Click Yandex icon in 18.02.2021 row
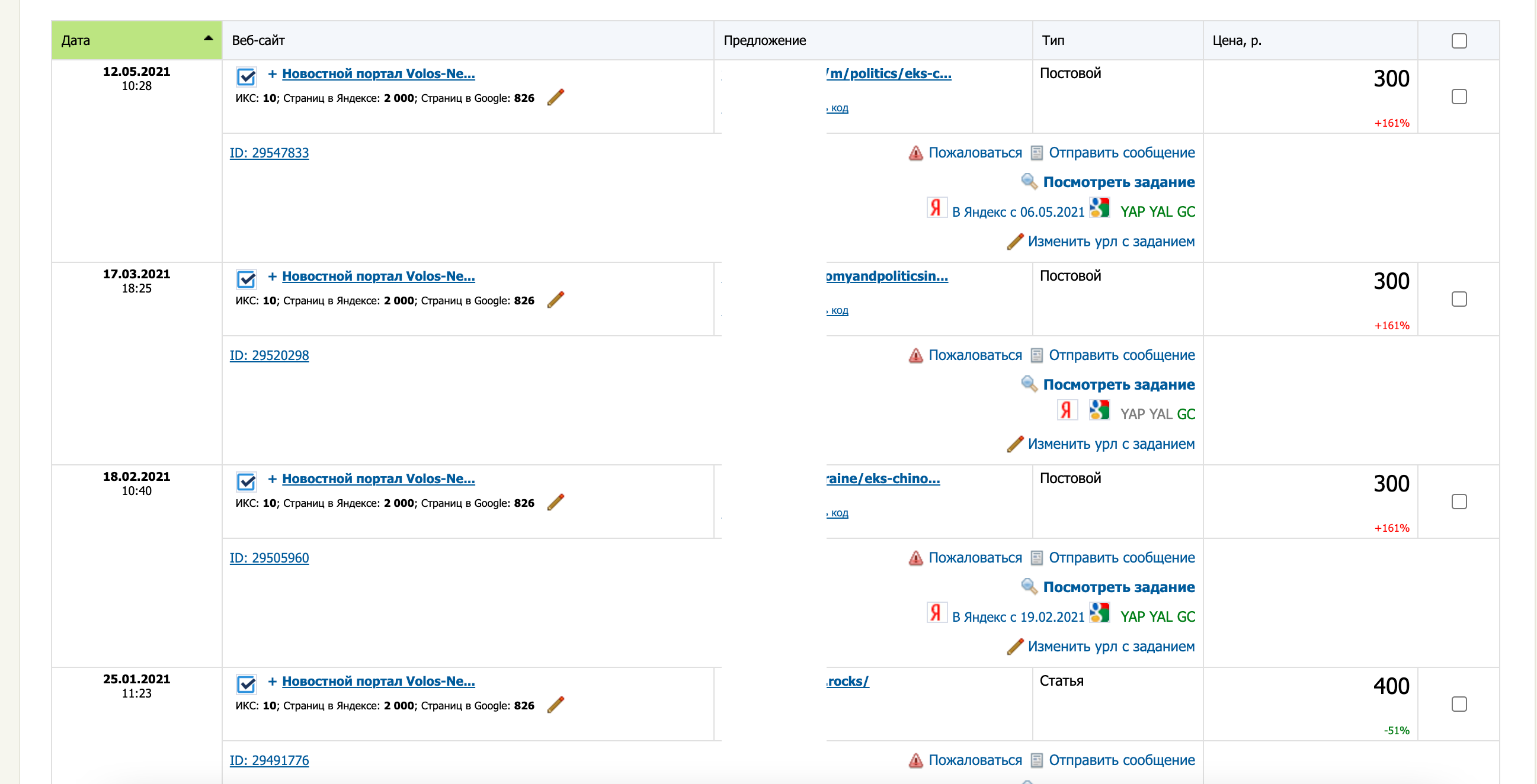 (x=936, y=613)
